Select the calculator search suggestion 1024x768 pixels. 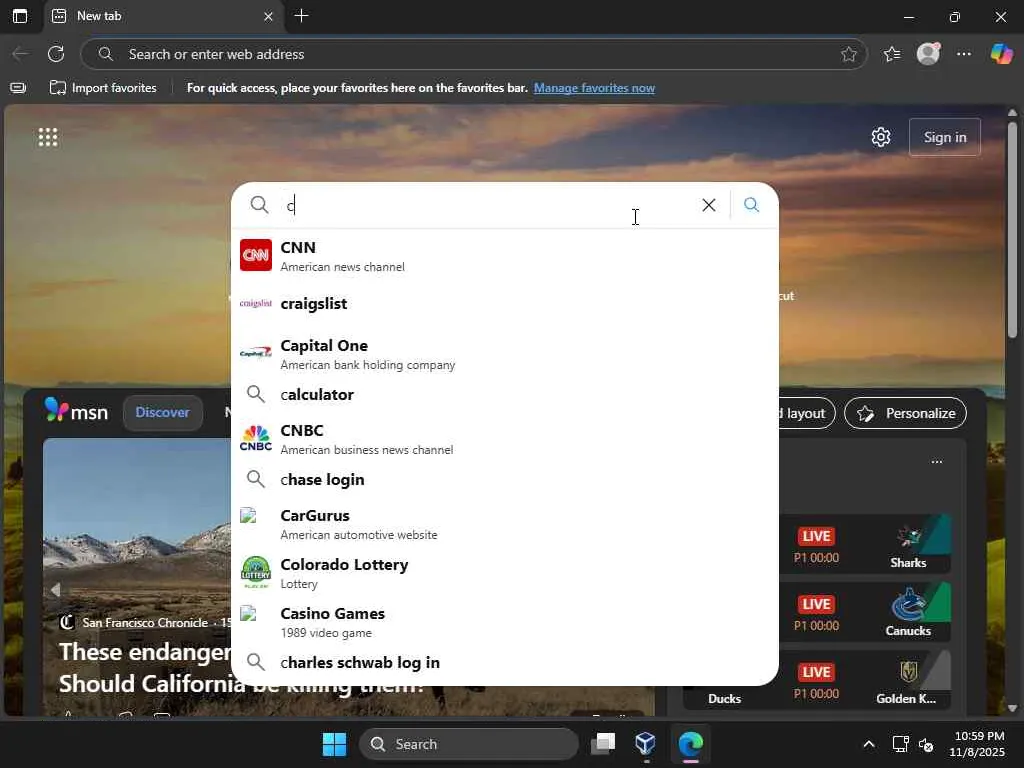pyautogui.click(x=505, y=394)
